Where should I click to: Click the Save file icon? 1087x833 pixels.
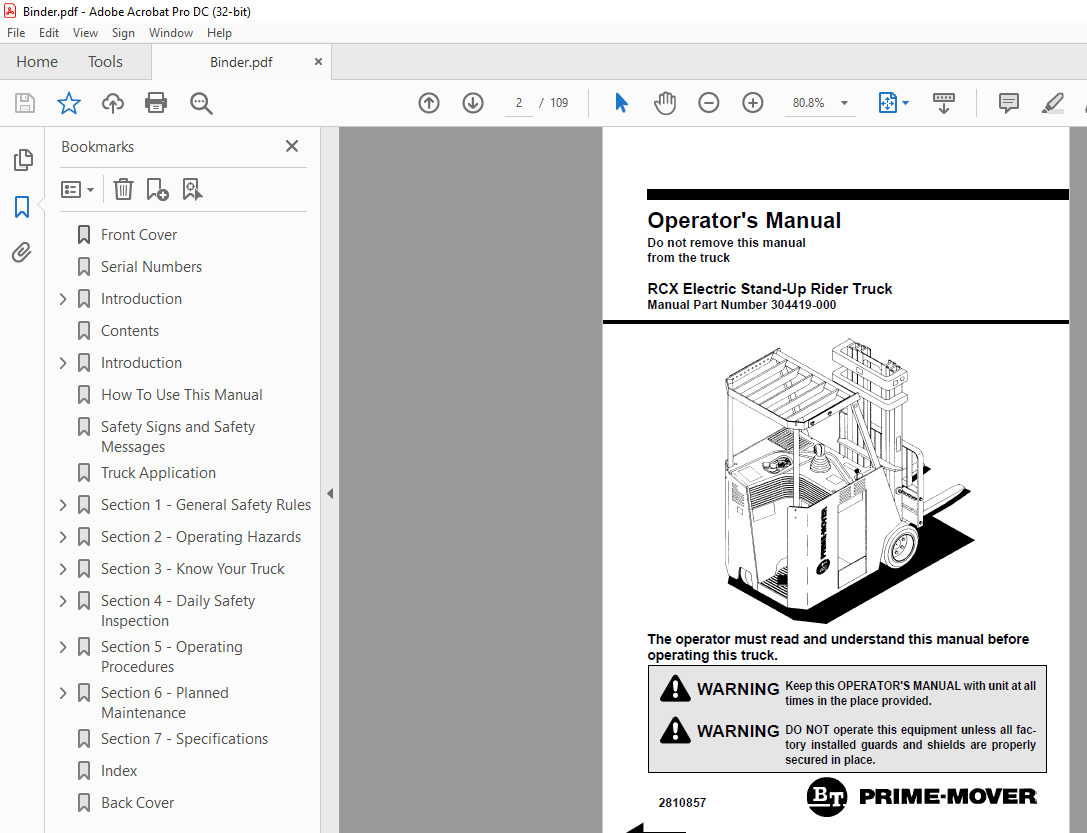click(x=25, y=103)
